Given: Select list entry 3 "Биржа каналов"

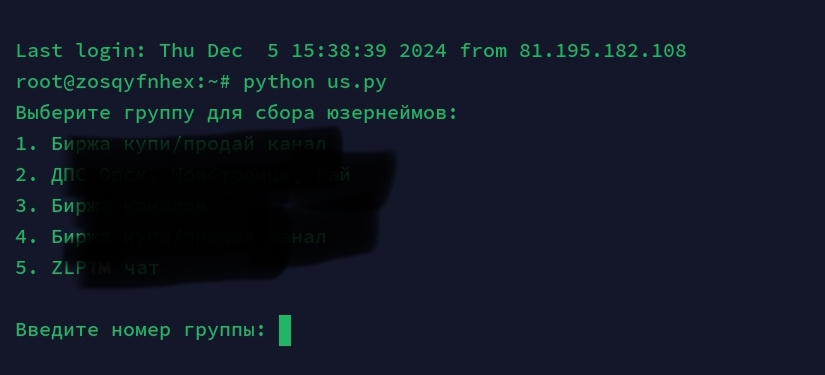Looking at the screenshot, I should click(x=111, y=206).
